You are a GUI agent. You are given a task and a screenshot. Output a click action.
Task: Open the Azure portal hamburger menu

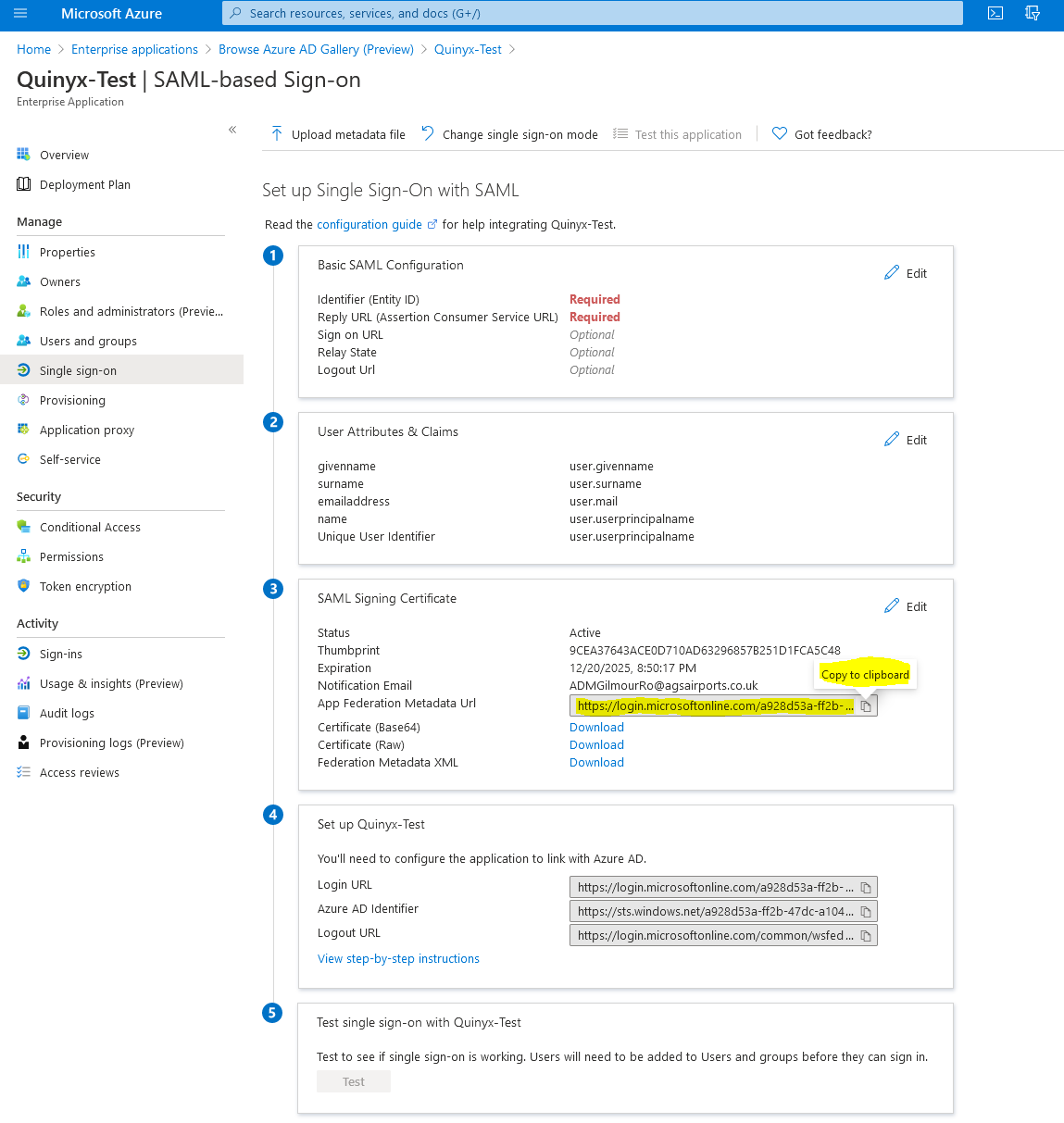[20, 13]
